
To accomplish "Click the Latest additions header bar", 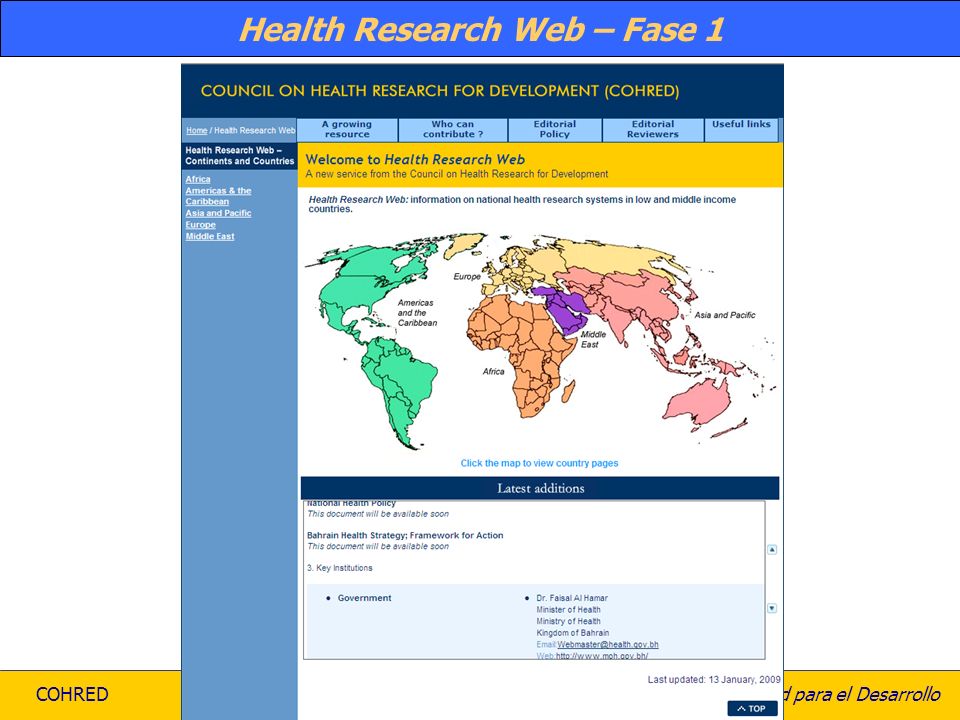I will (540, 489).
